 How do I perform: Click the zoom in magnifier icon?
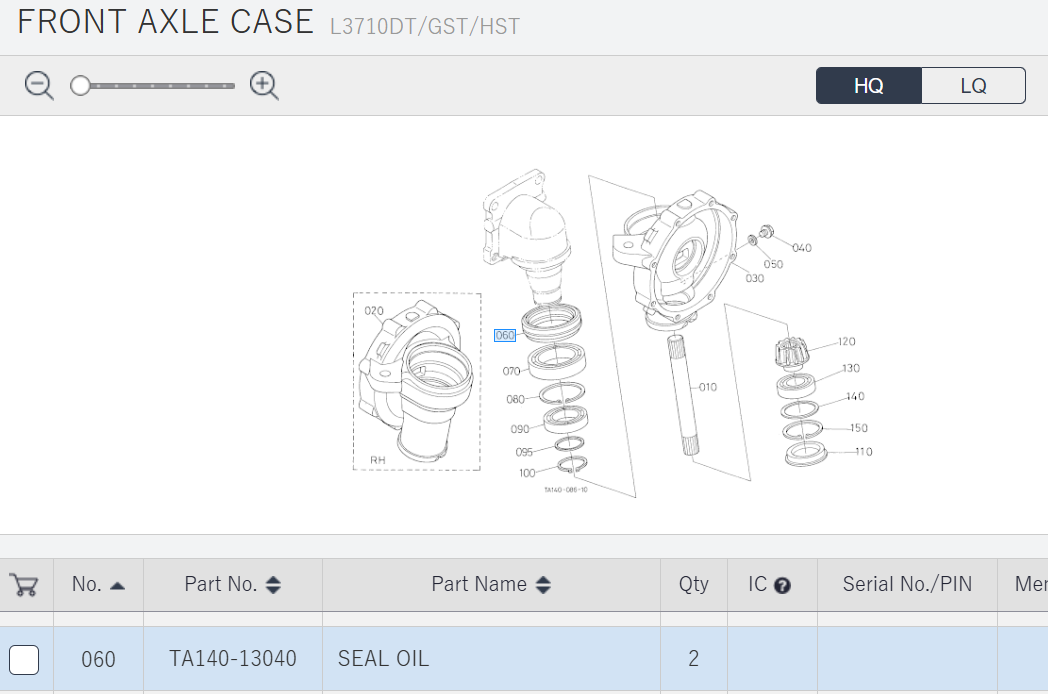[264, 86]
